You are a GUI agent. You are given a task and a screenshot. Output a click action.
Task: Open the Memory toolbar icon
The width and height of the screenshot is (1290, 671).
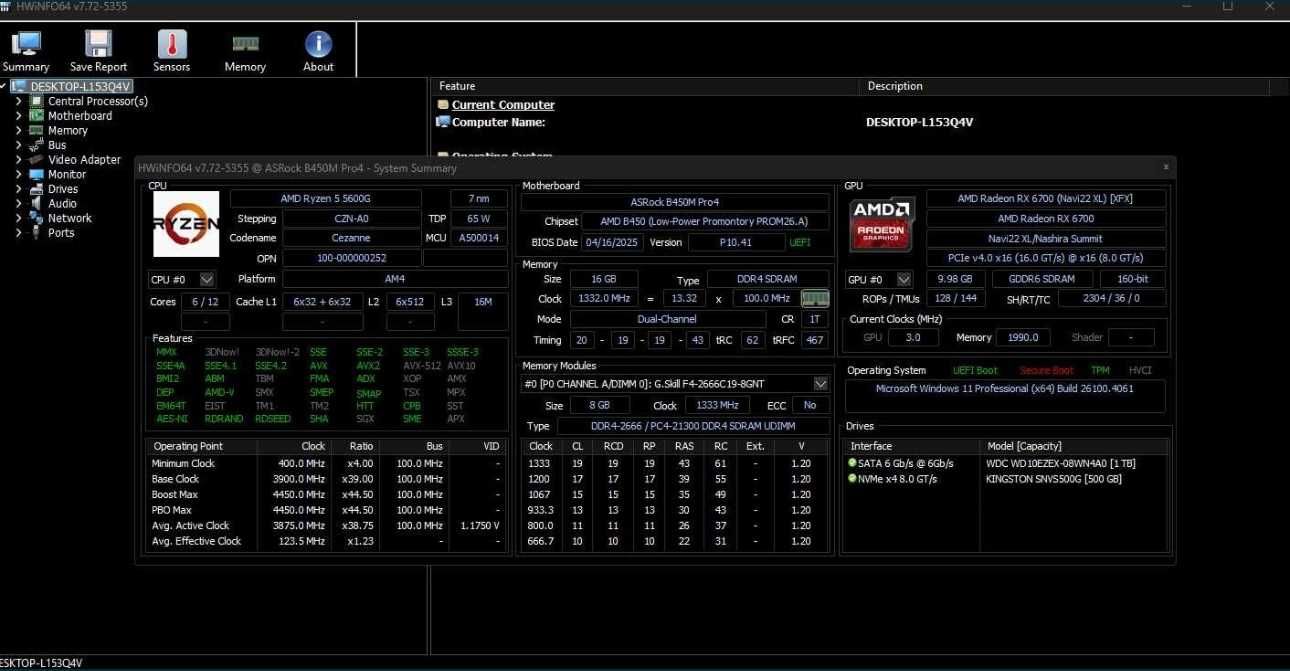tap(245, 44)
